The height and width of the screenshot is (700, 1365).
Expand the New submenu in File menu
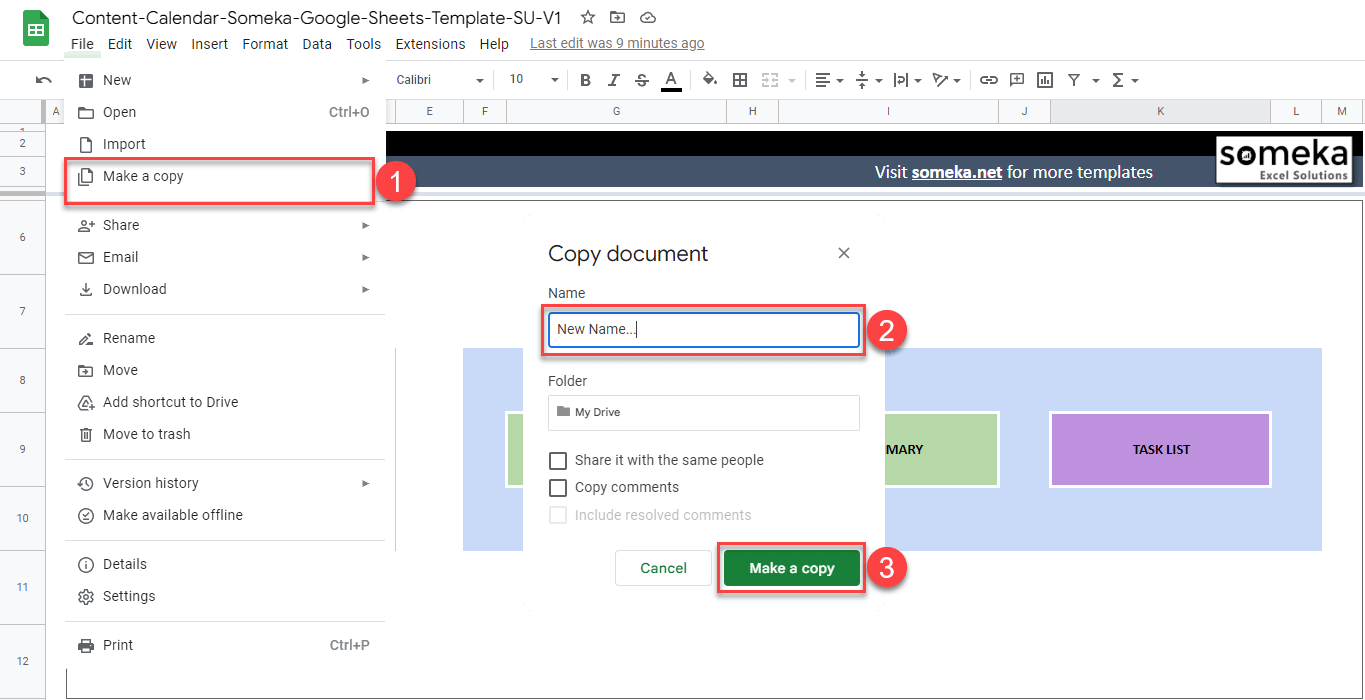(x=225, y=80)
